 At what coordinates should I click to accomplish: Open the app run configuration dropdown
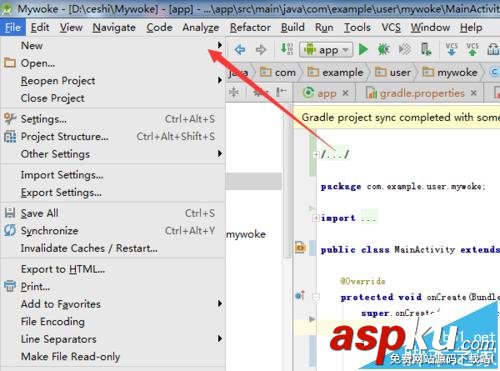(x=326, y=50)
